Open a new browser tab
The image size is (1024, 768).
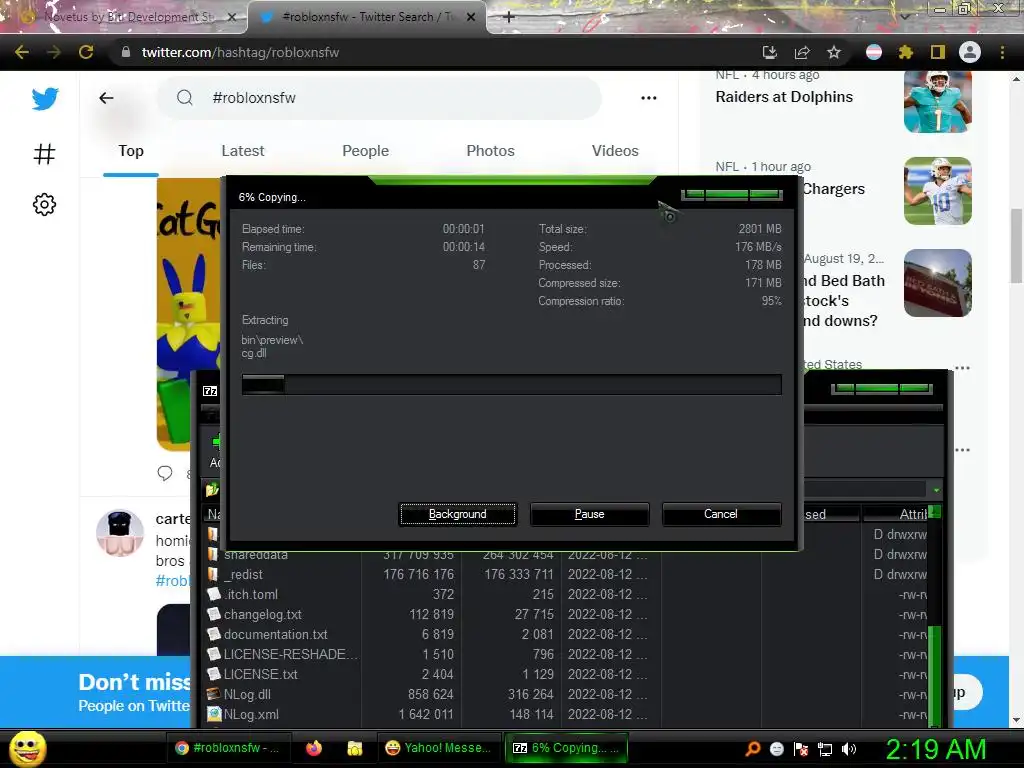(x=509, y=17)
